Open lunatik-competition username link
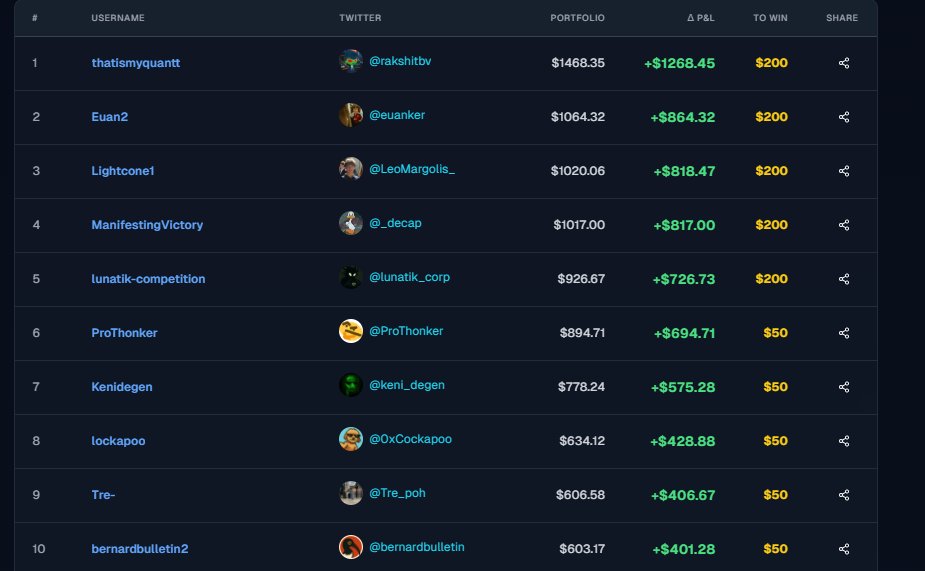Screen dimensions: 925x571 click(x=148, y=279)
